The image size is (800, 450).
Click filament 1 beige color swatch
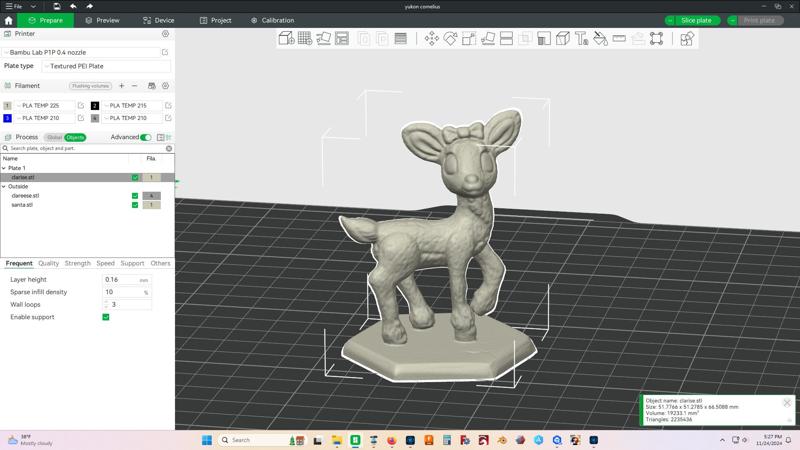[x=7, y=106]
